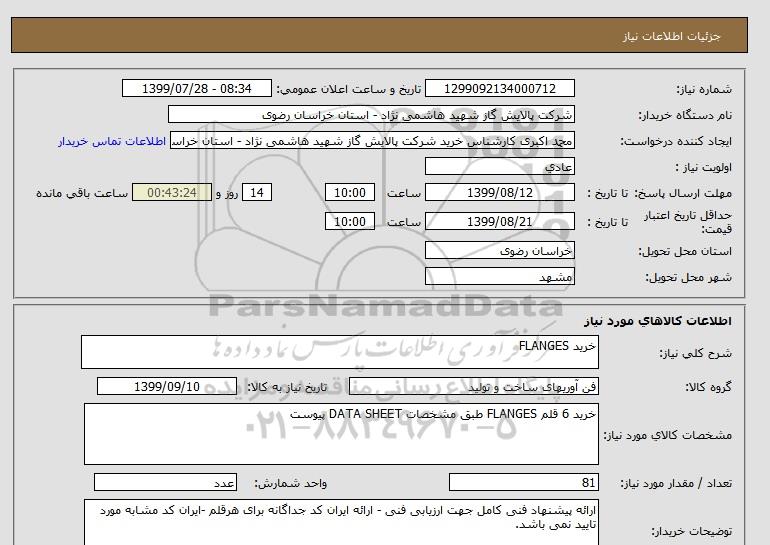The image size is (770, 545).
Task: Select the quantity field showing 81
Action: [523, 482]
